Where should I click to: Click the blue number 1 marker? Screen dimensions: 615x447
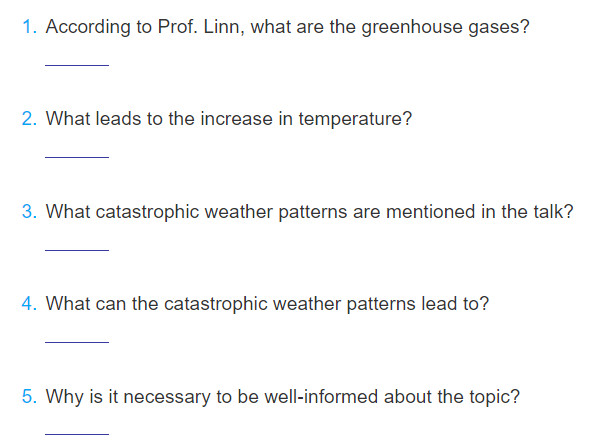(29, 27)
